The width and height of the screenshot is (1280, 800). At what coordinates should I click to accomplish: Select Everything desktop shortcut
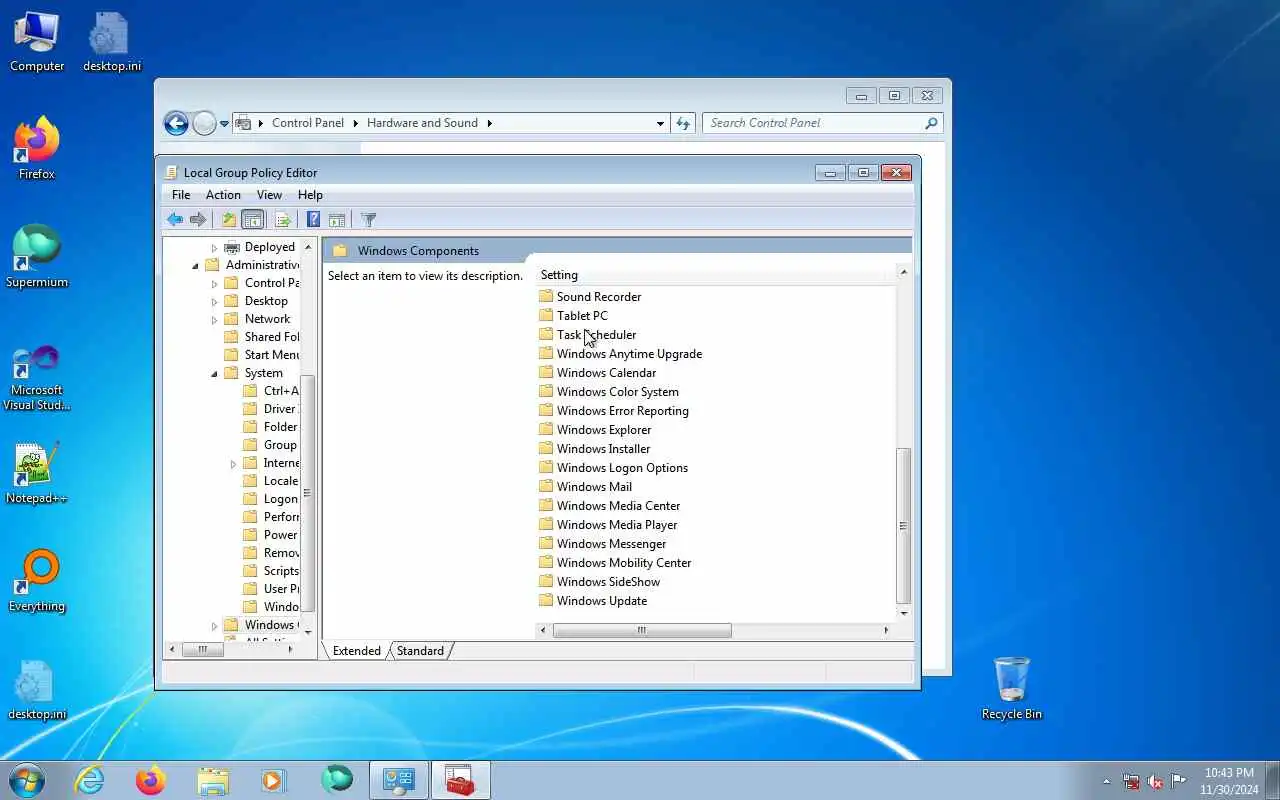pyautogui.click(x=37, y=582)
